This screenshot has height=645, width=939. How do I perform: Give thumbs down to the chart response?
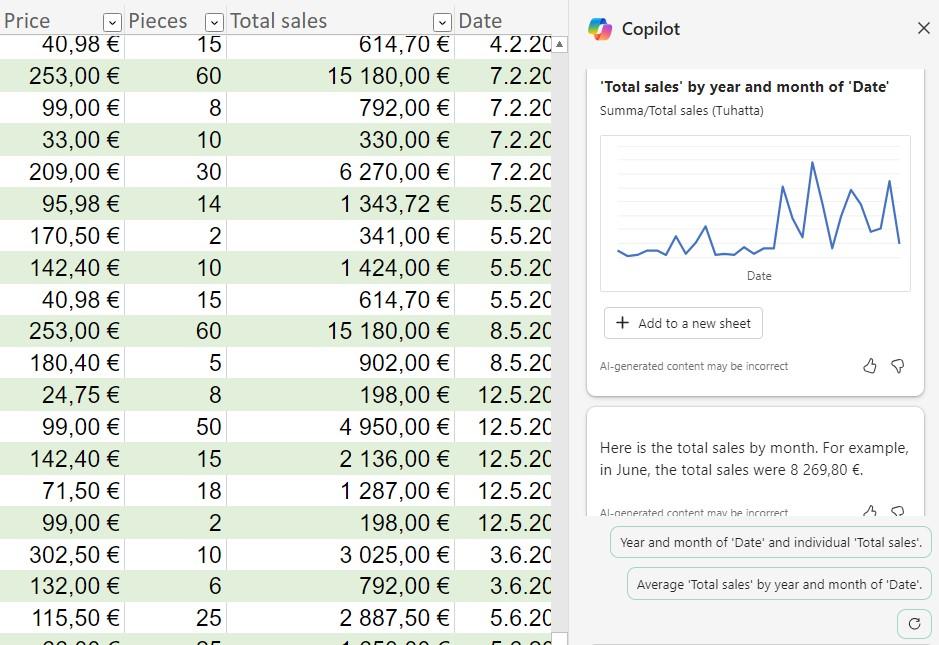pos(897,366)
